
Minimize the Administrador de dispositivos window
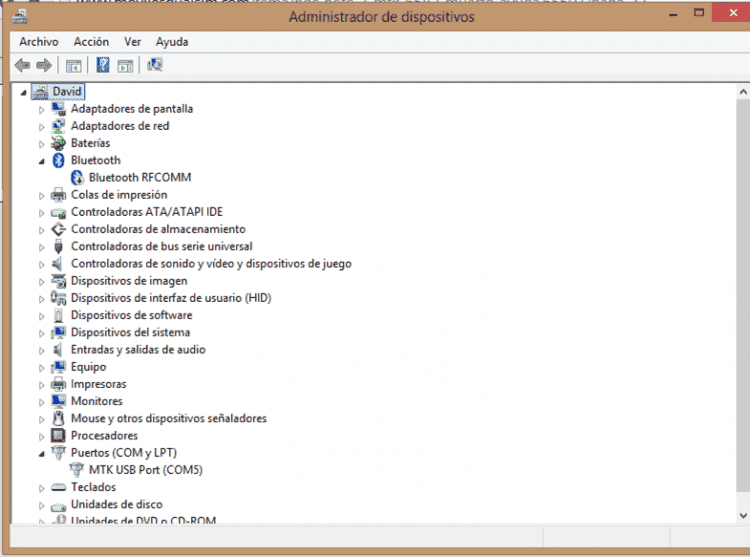[x=673, y=14]
